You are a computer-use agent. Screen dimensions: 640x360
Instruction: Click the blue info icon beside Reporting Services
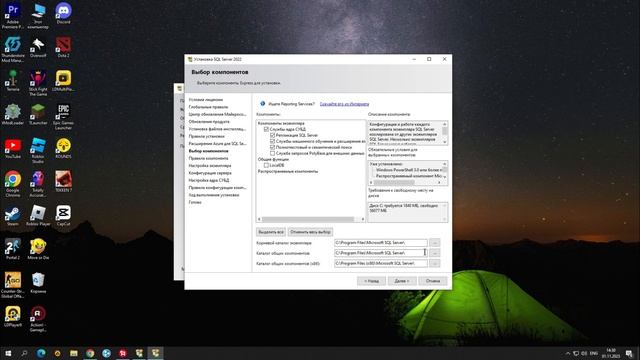[262, 104]
